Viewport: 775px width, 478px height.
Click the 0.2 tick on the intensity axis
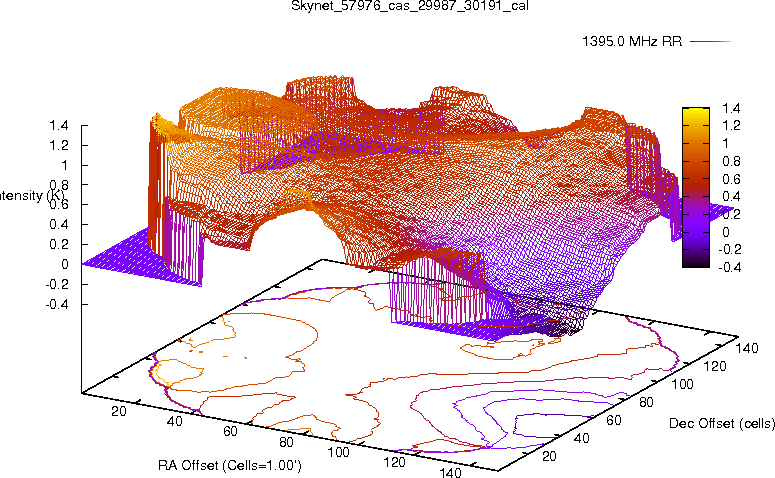pyautogui.click(x=58, y=244)
